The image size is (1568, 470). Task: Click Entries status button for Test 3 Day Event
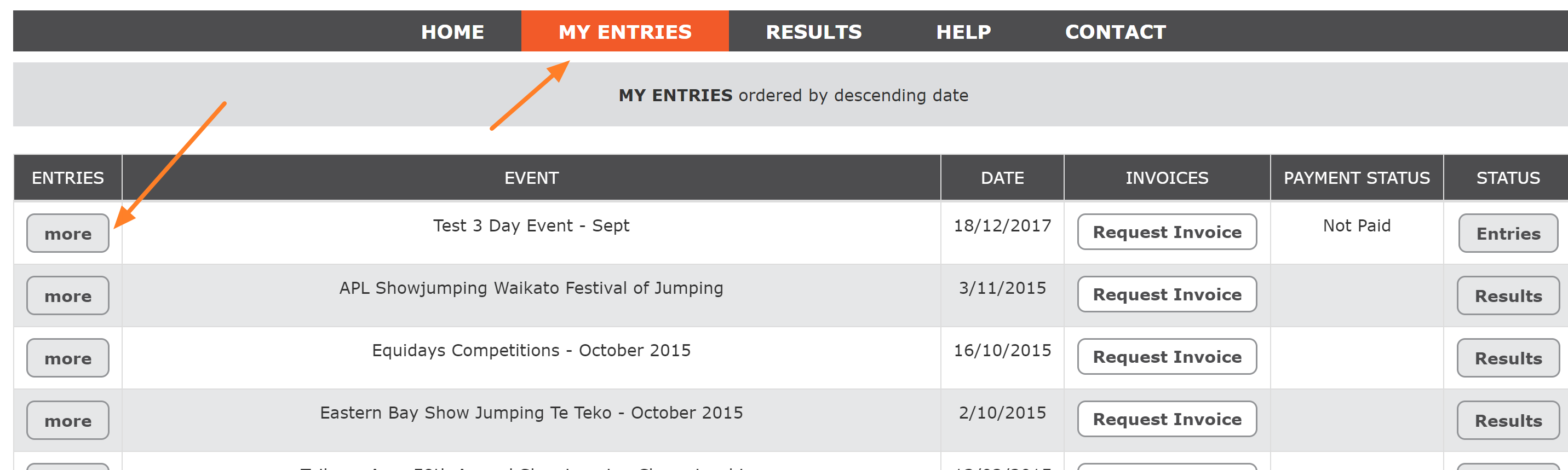(1508, 234)
